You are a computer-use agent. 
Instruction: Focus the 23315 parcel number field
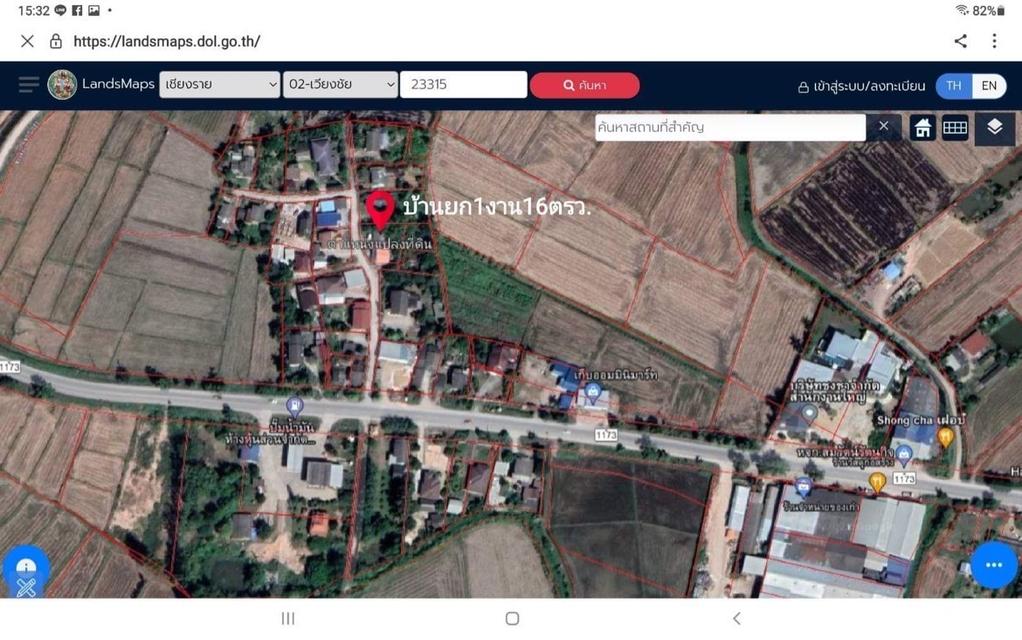463,85
